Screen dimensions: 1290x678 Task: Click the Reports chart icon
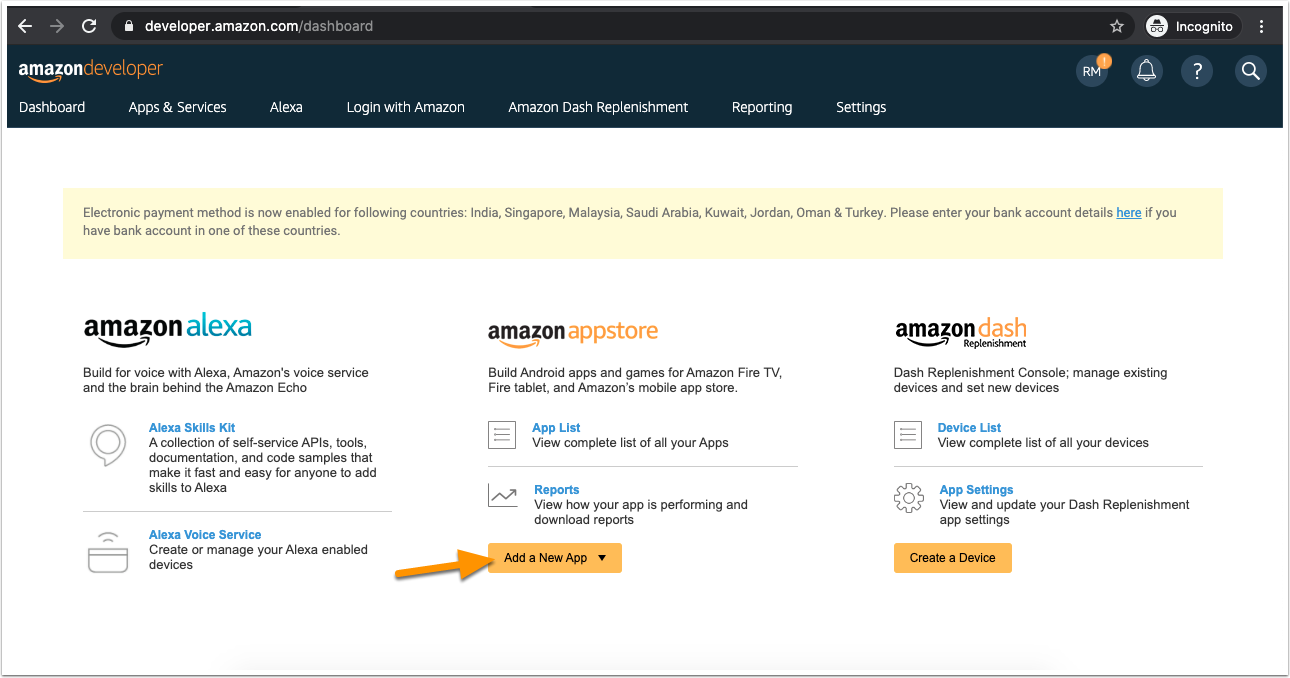tap(503, 495)
